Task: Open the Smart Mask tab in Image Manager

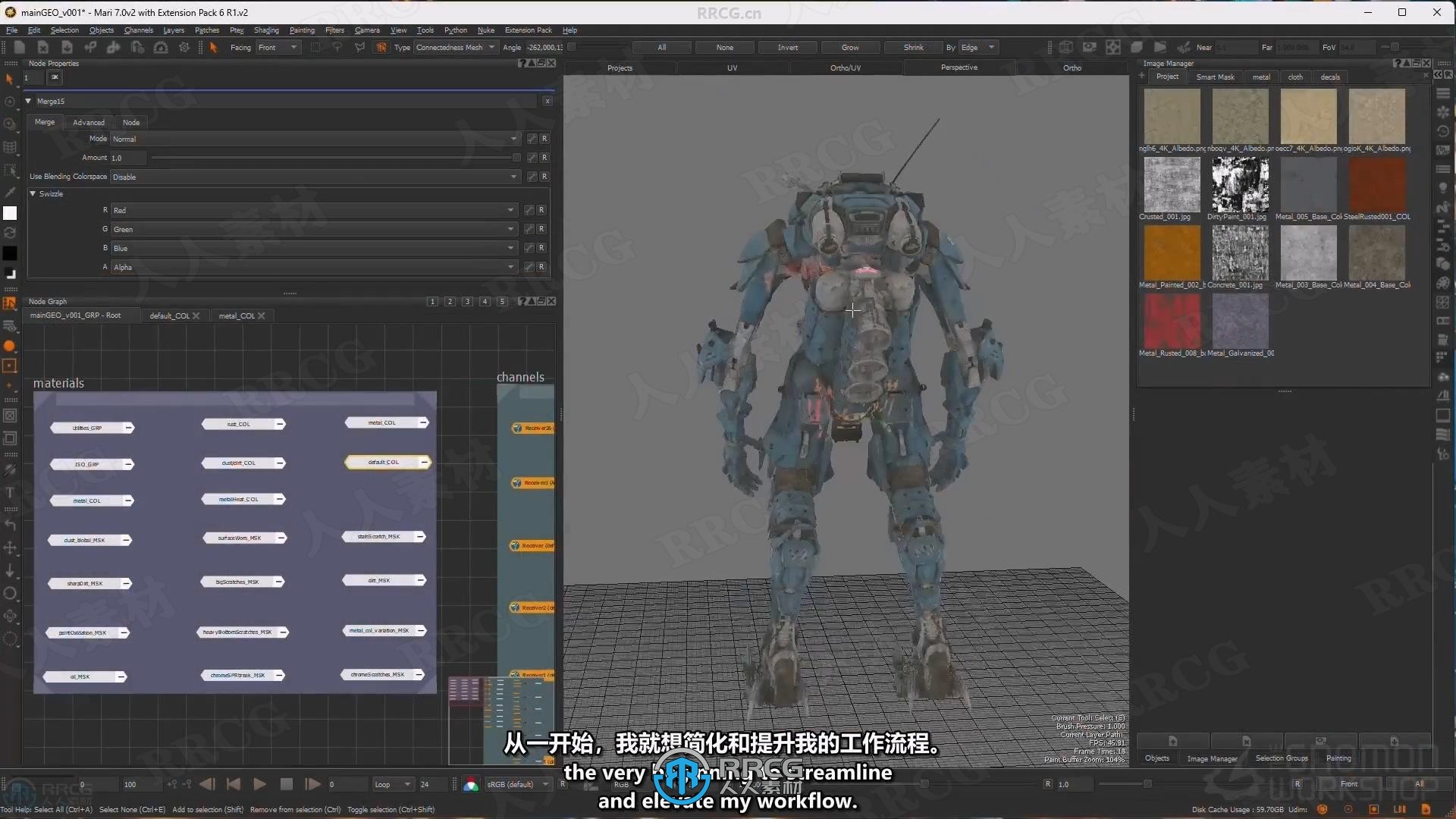Action: point(1215,77)
